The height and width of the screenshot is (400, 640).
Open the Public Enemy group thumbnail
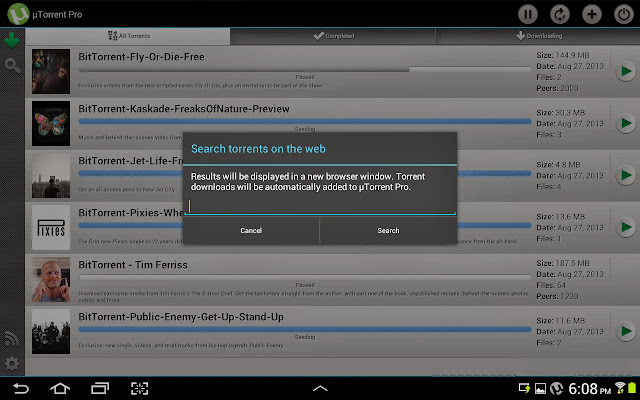pyautogui.click(x=51, y=331)
